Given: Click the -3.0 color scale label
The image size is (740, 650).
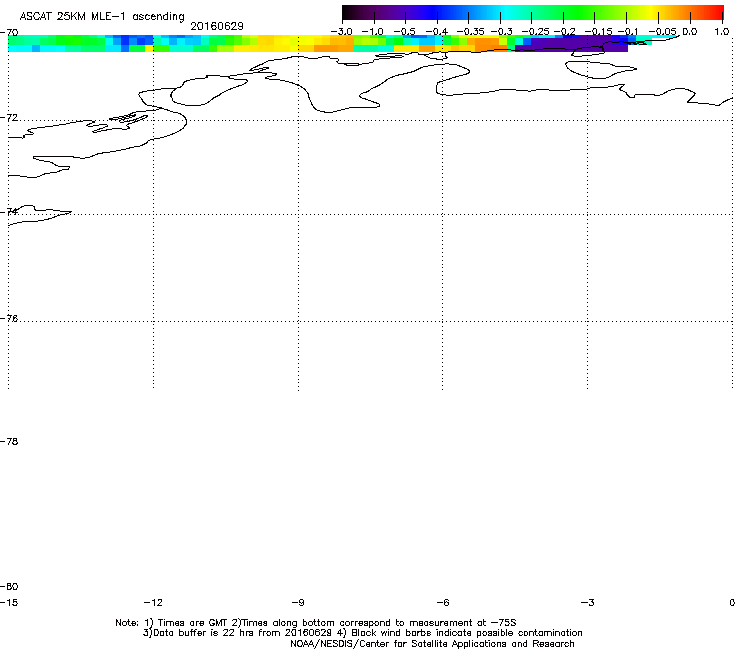Looking at the screenshot, I should click(341, 32).
